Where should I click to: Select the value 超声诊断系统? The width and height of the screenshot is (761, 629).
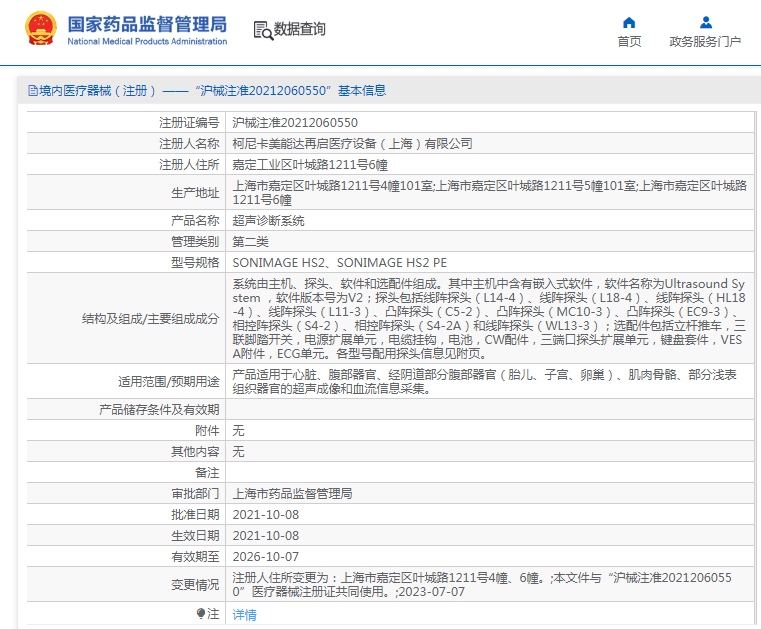[x=268, y=221]
